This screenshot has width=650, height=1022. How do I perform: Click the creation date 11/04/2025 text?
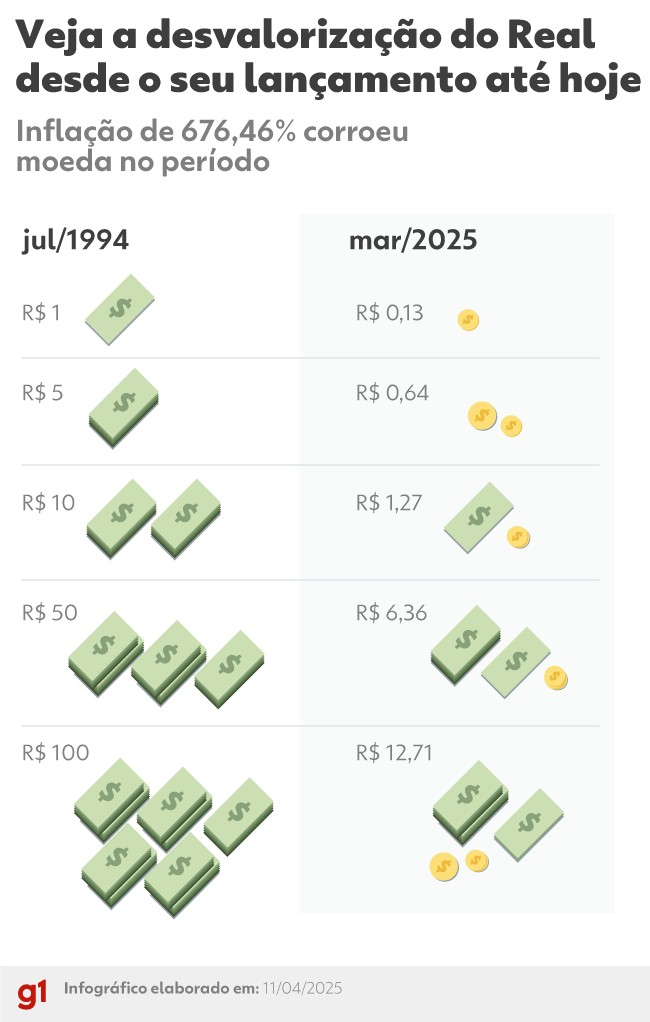[x=302, y=989]
